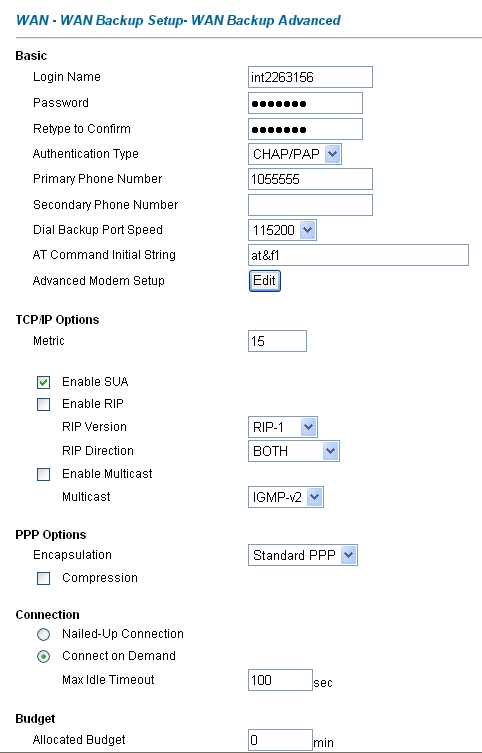Enable the Compression checkbox
Image resolution: width=482 pixels, height=753 pixels.
coord(44,578)
